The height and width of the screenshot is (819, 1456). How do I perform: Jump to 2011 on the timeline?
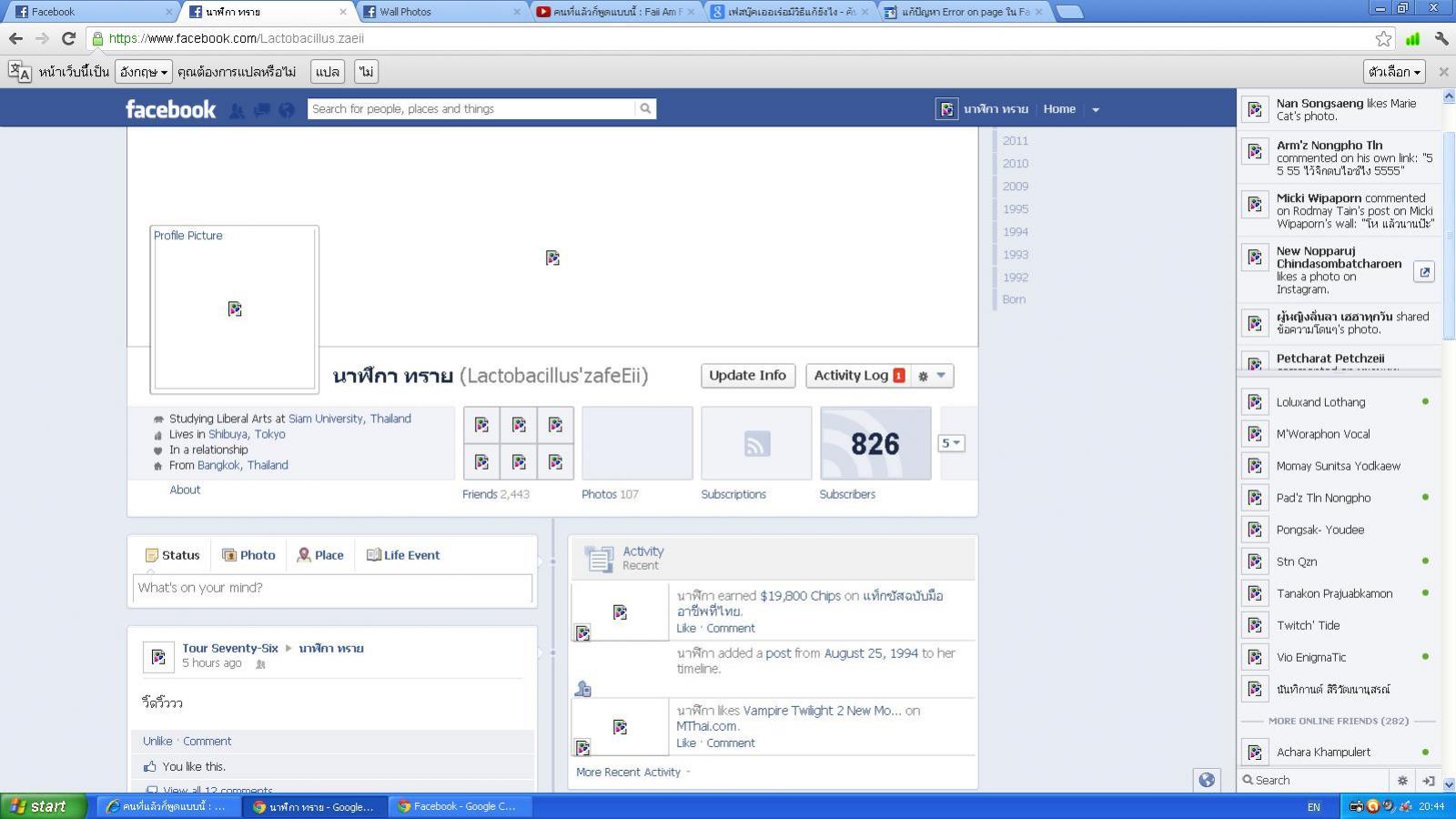click(1016, 141)
